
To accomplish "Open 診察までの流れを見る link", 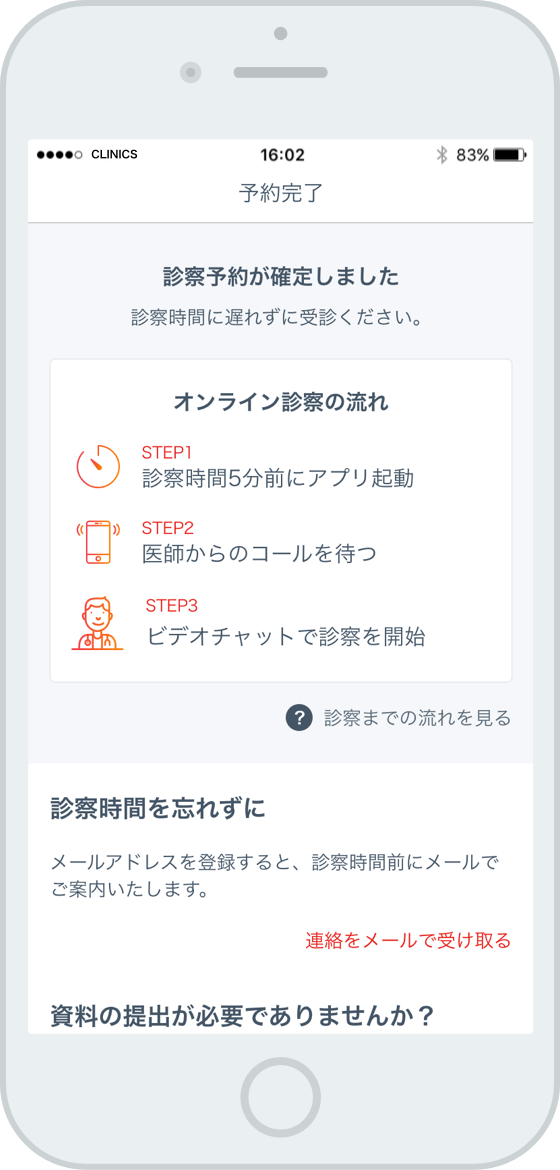I will click(x=417, y=719).
